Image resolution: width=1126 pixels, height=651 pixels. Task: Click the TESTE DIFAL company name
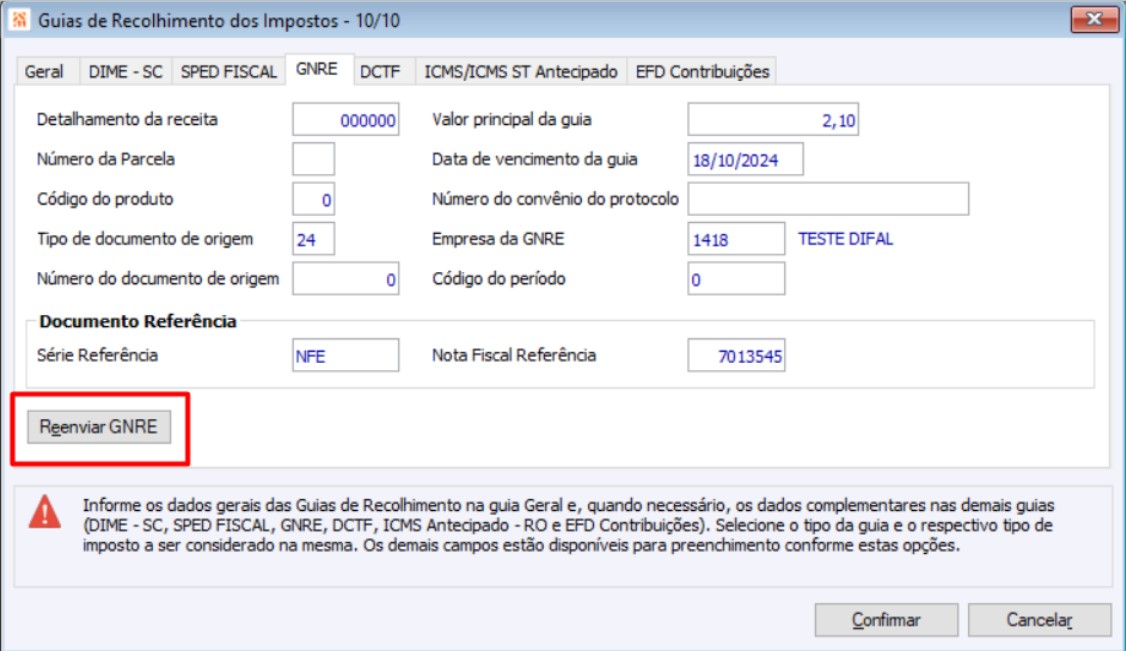tap(845, 239)
